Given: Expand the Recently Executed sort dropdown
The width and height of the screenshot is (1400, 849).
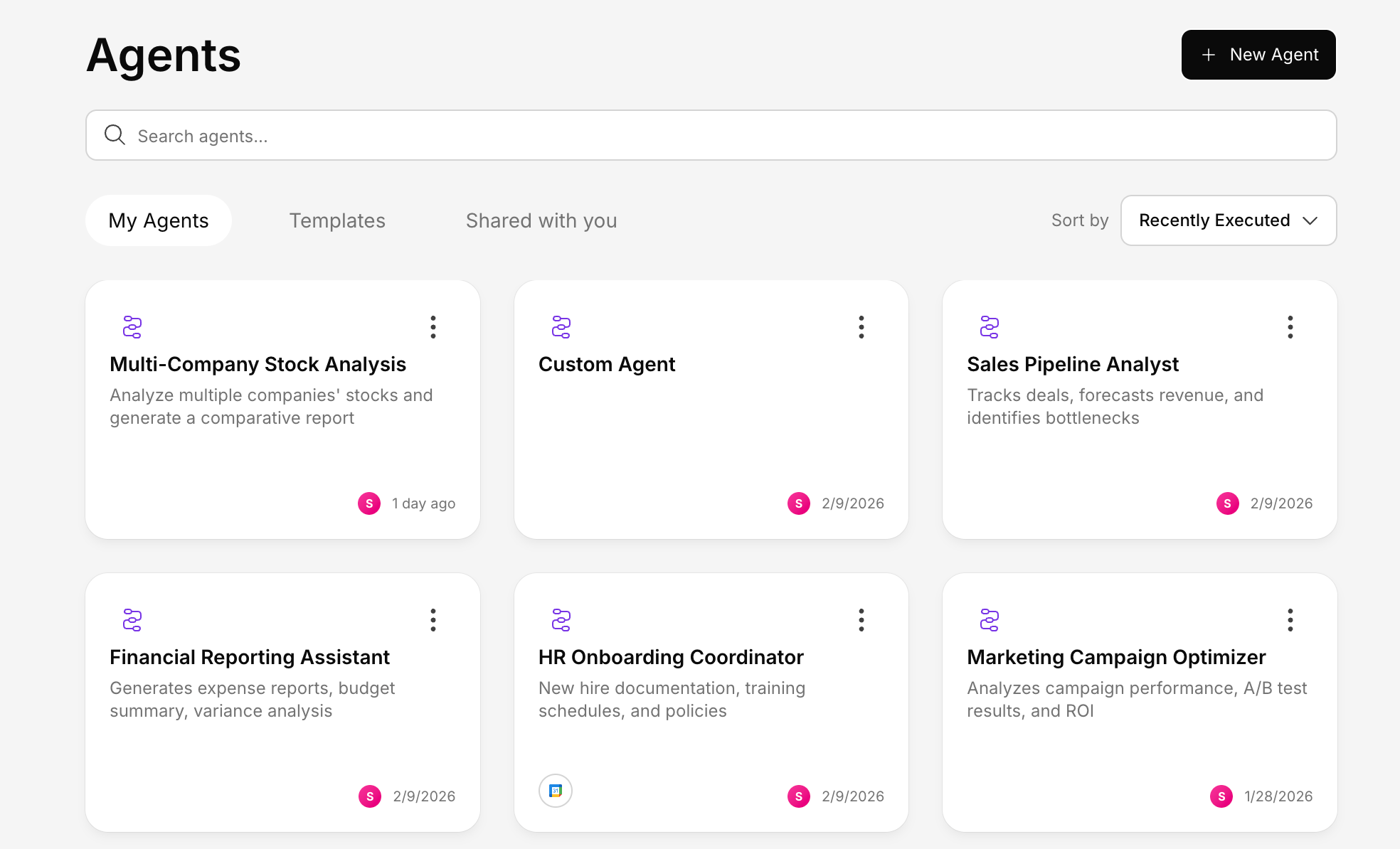Looking at the screenshot, I should (x=1228, y=220).
